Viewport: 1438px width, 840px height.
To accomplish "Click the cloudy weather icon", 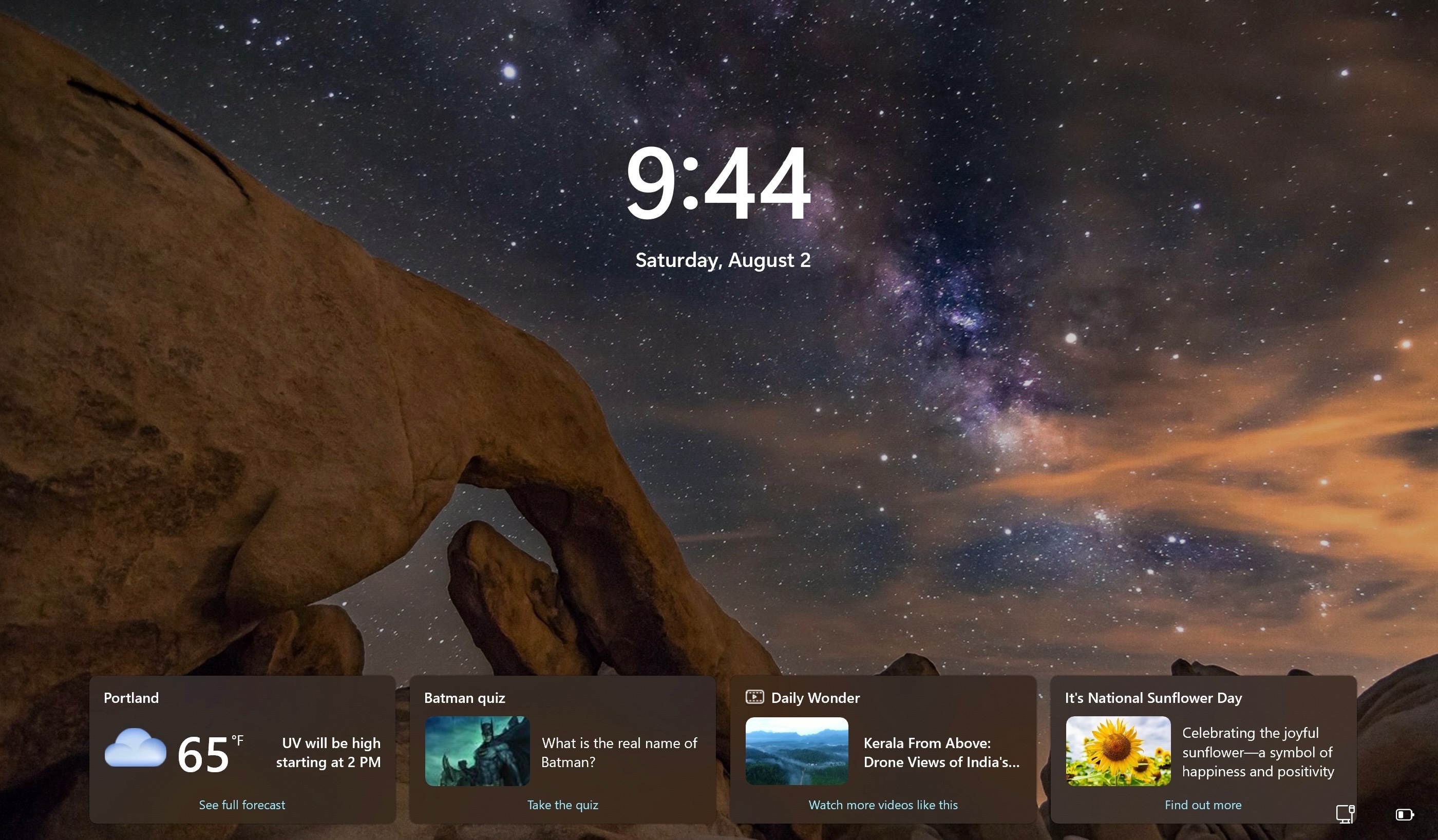I will point(135,748).
